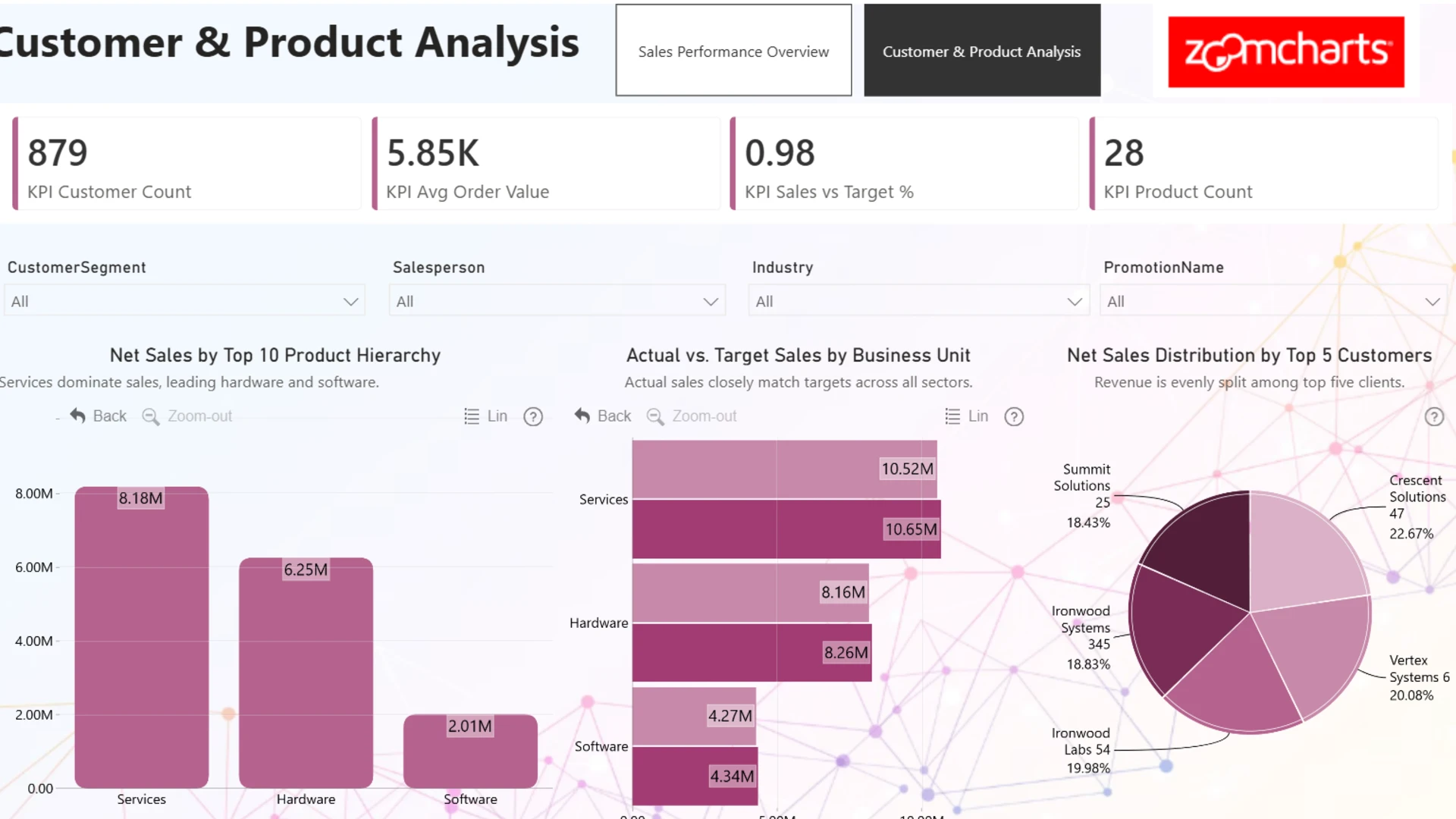Click Back arrow icon in Business Unit chart
Viewport: 1456px width, 819px height.
coord(582,416)
